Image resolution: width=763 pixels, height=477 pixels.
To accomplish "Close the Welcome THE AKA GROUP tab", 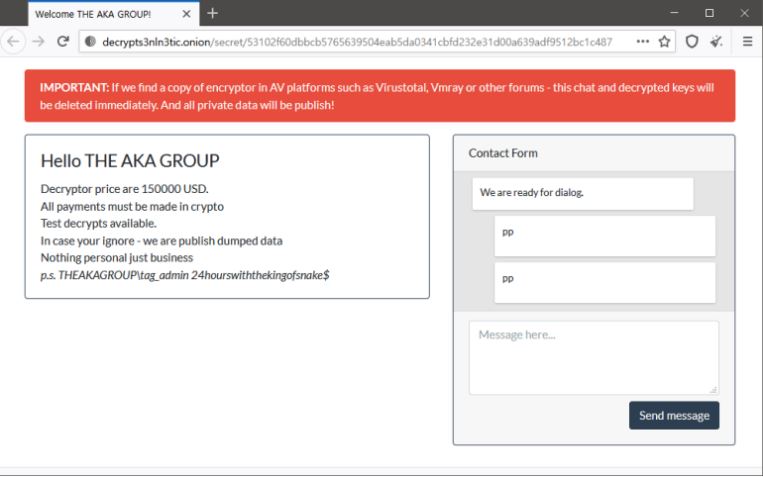I will pos(186,14).
